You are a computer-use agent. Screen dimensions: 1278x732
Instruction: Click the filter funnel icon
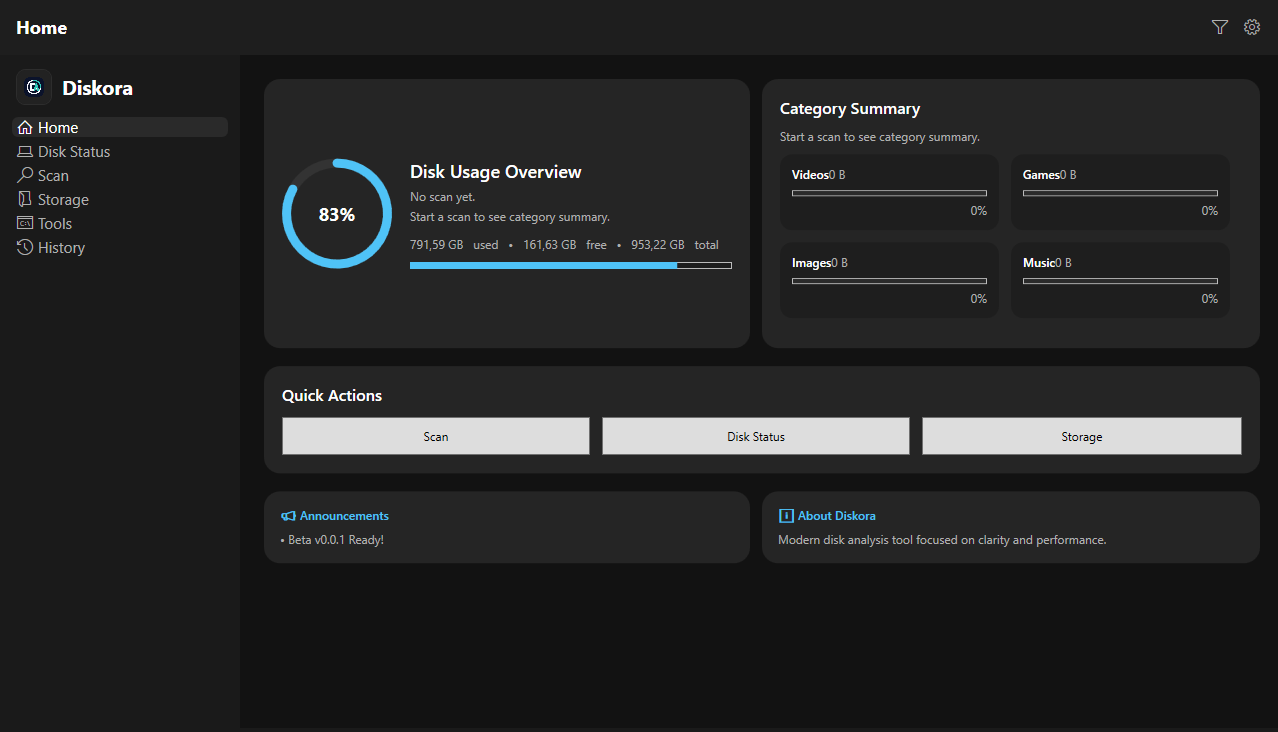point(1219,27)
